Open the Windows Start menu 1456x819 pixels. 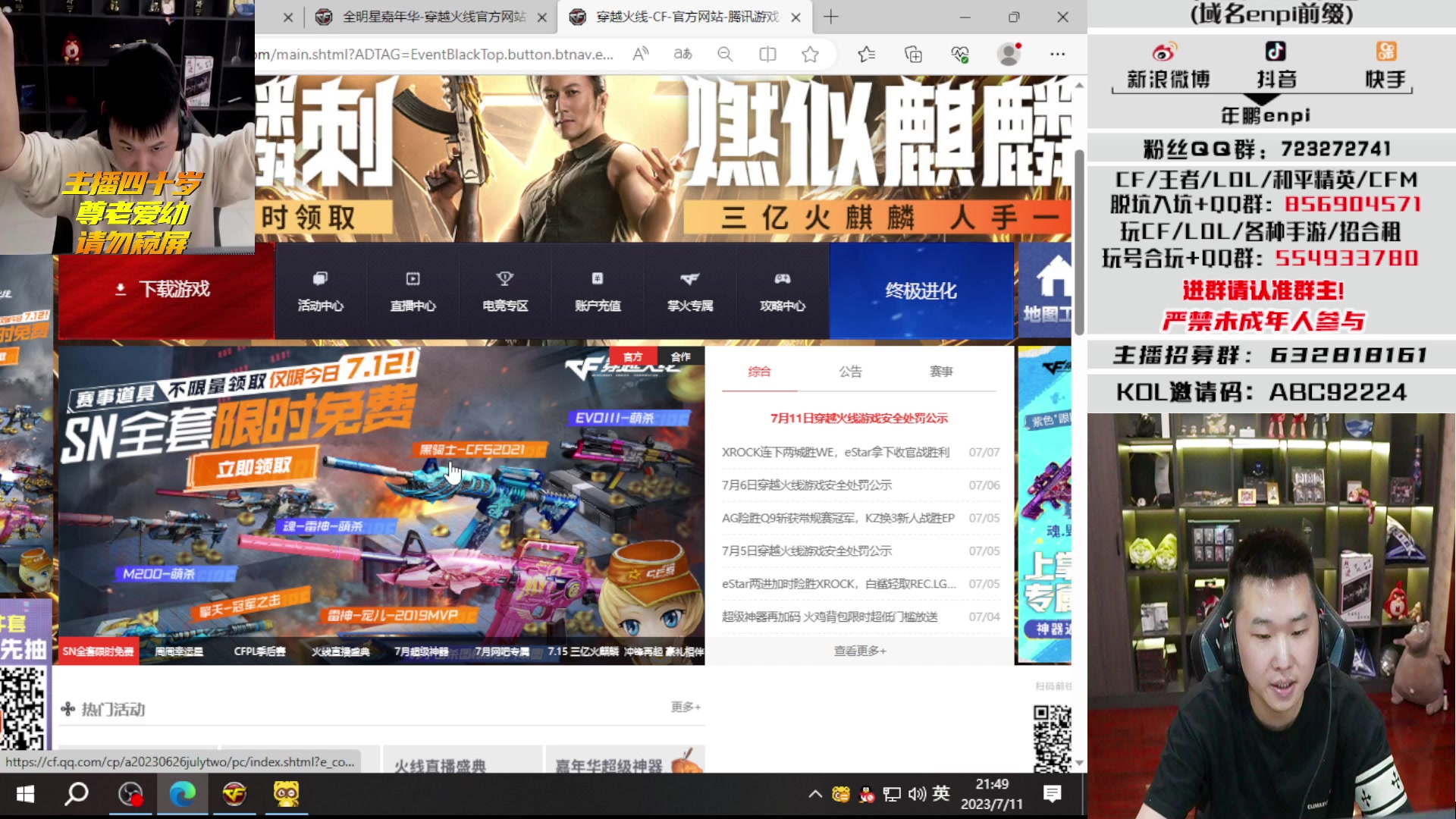click(25, 794)
